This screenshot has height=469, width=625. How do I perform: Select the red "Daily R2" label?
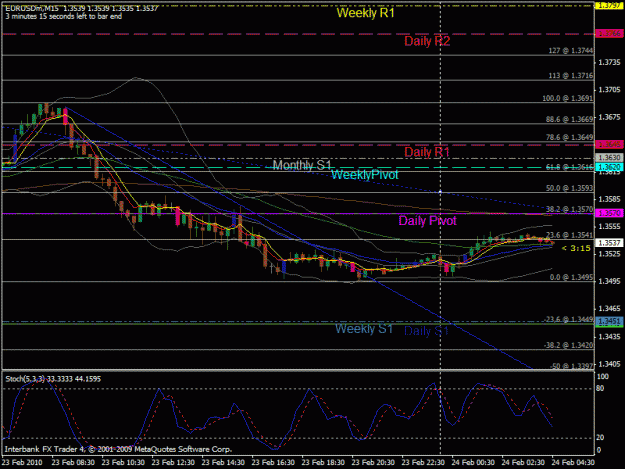point(427,41)
